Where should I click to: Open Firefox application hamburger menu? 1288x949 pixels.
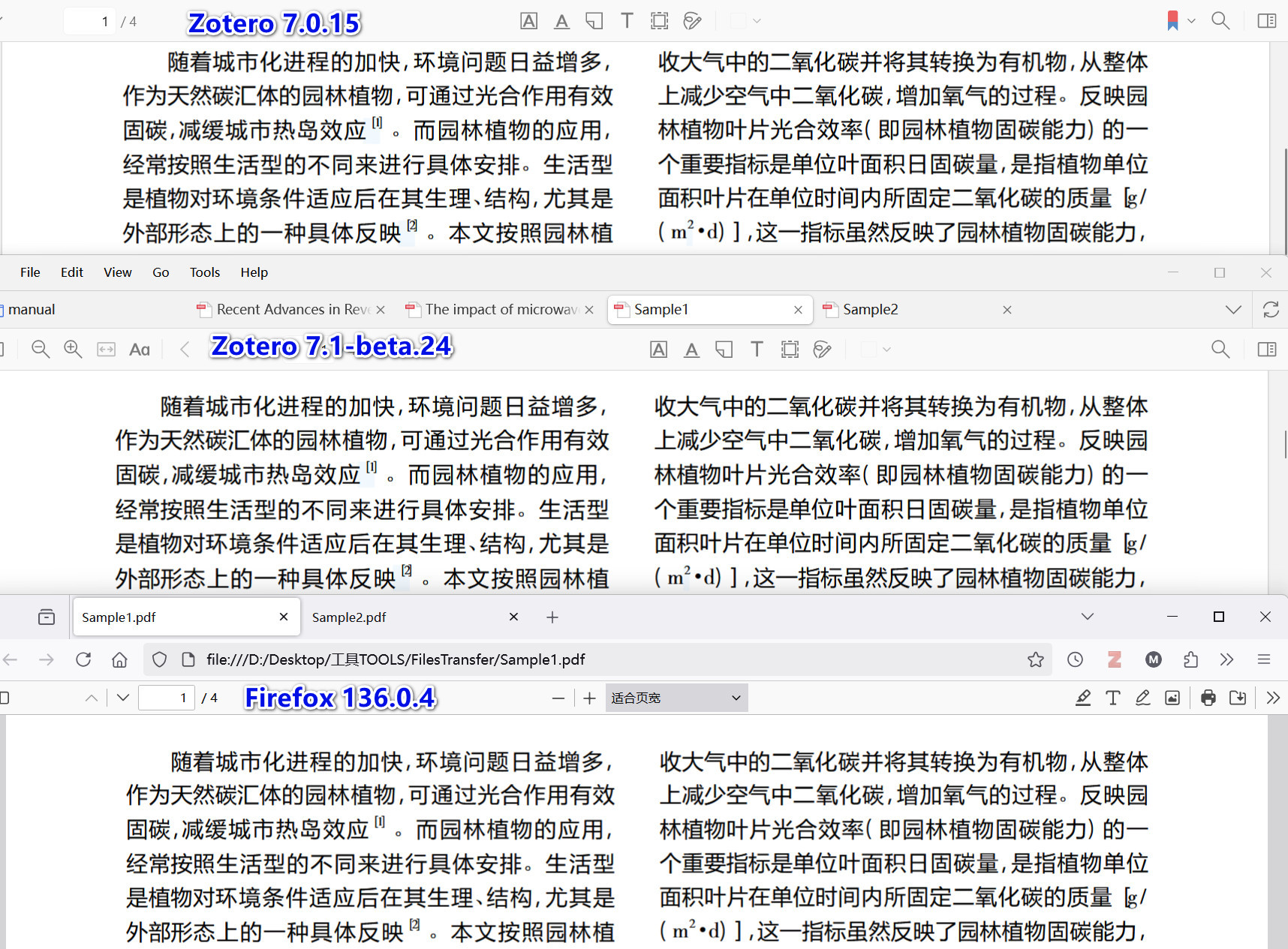tap(1264, 659)
